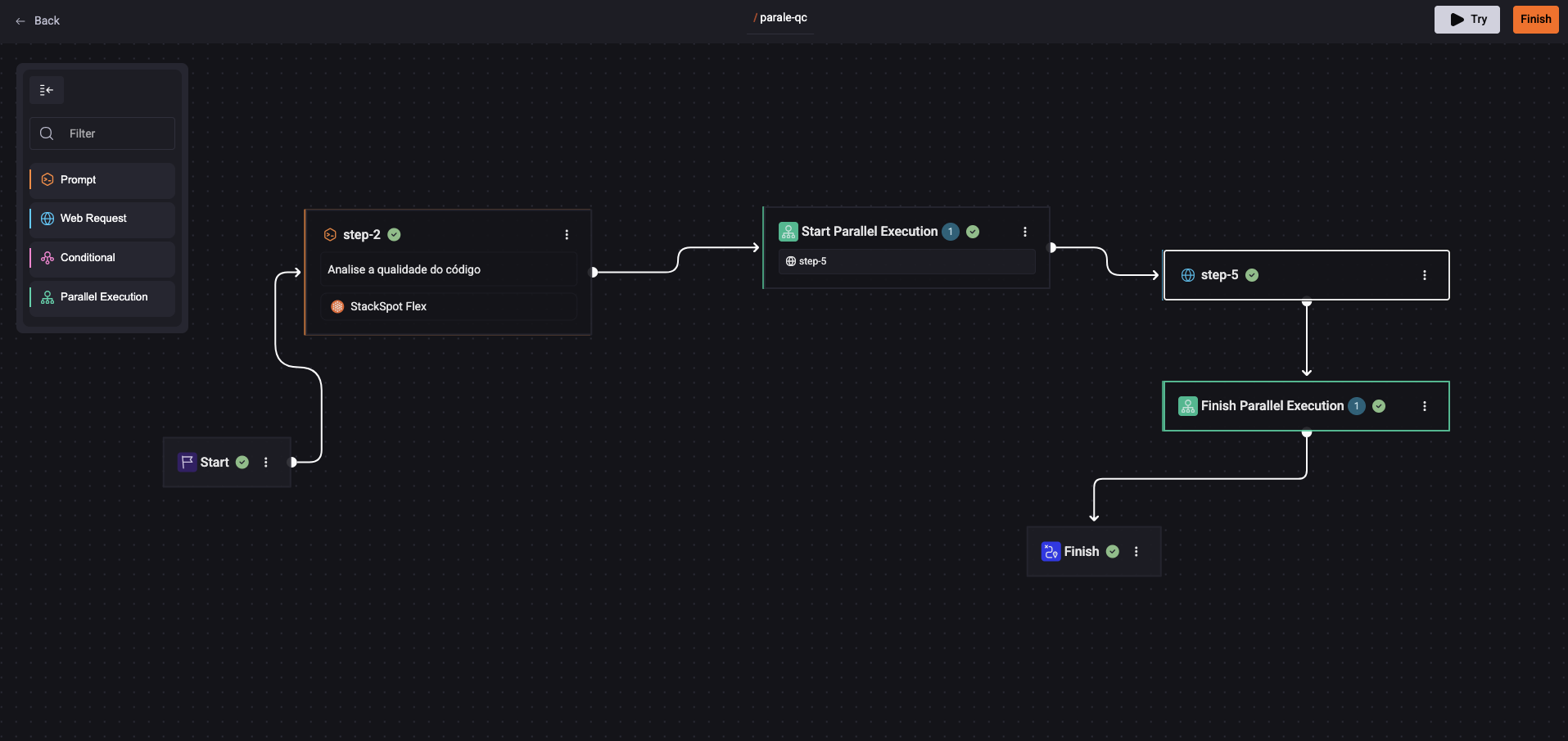Open Start Parallel Execution kebab menu
Image resolution: width=1568 pixels, height=741 pixels.
1025,232
